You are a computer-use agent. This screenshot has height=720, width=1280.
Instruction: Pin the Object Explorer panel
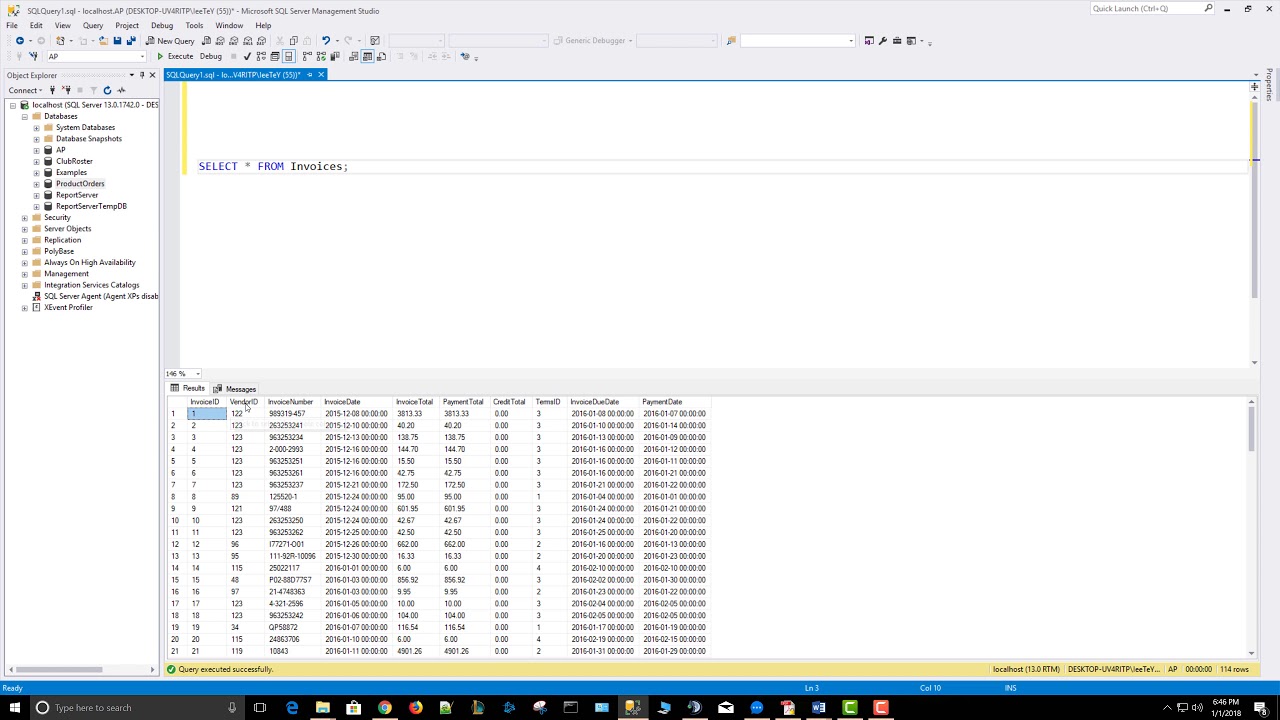(142, 75)
